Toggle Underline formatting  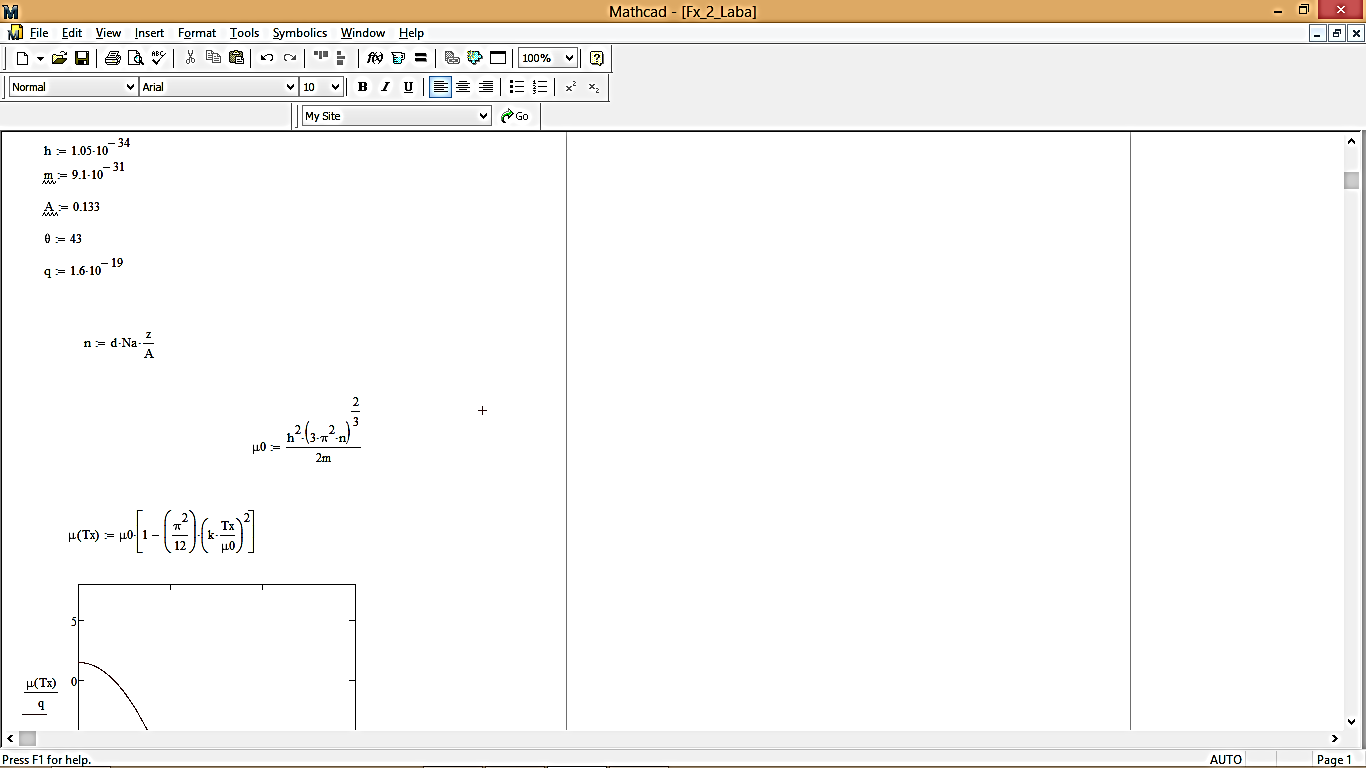click(x=408, y=87)
